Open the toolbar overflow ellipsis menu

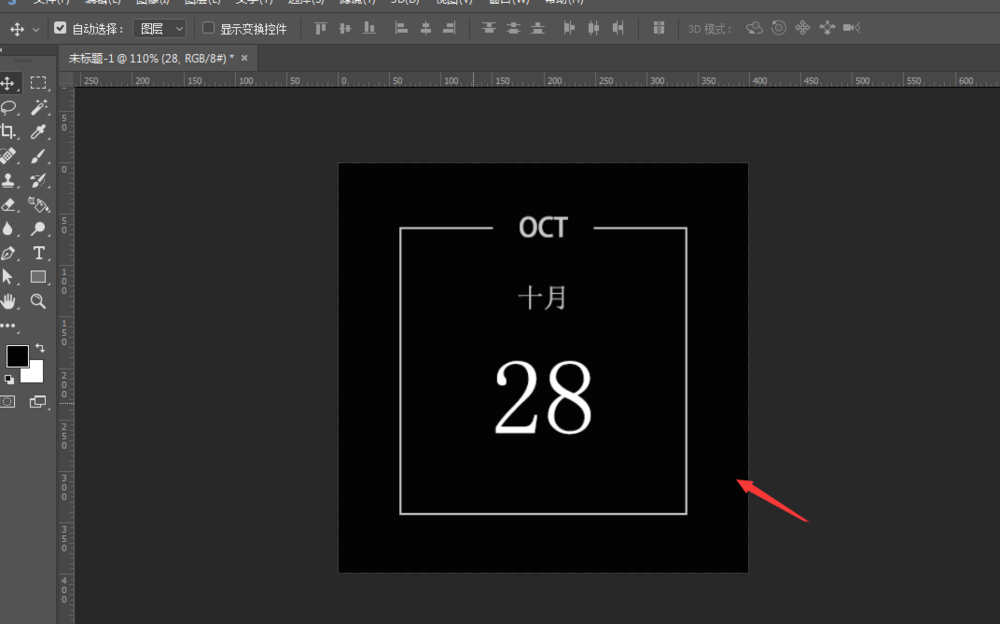(x=10, y=326)
